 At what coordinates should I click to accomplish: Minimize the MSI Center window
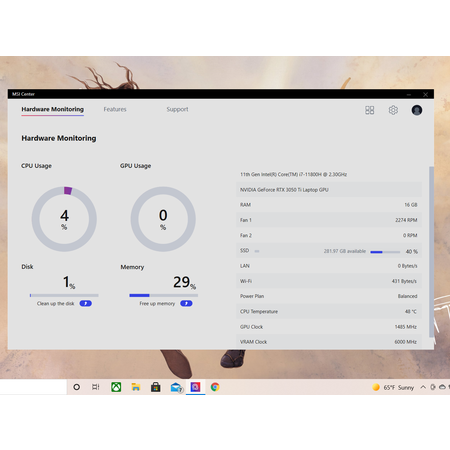point(409,94)
